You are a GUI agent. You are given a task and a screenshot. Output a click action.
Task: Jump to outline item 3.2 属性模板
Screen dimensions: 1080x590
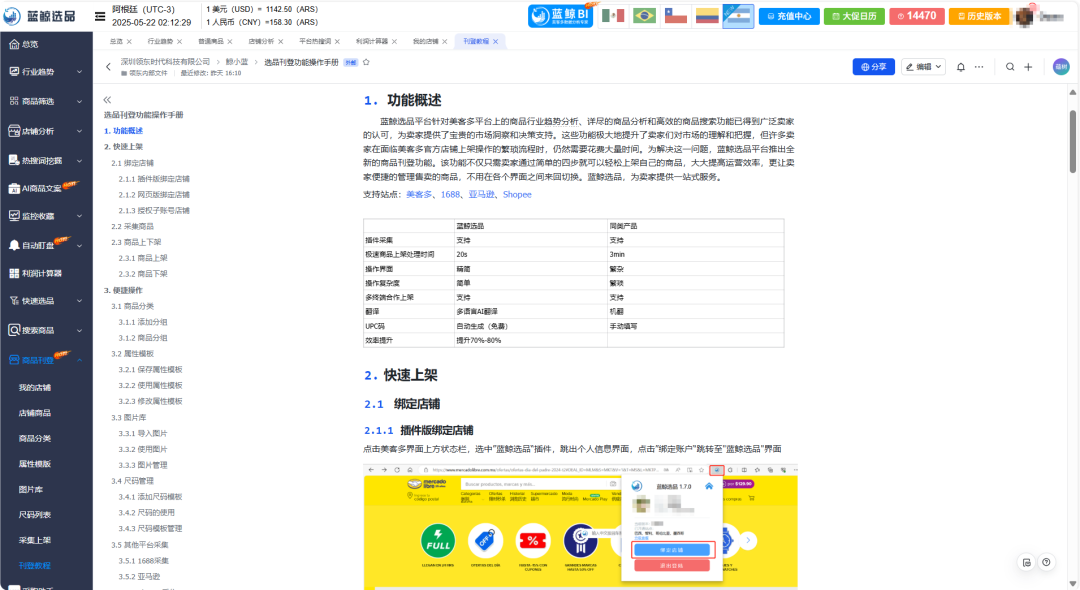[132, 354]
